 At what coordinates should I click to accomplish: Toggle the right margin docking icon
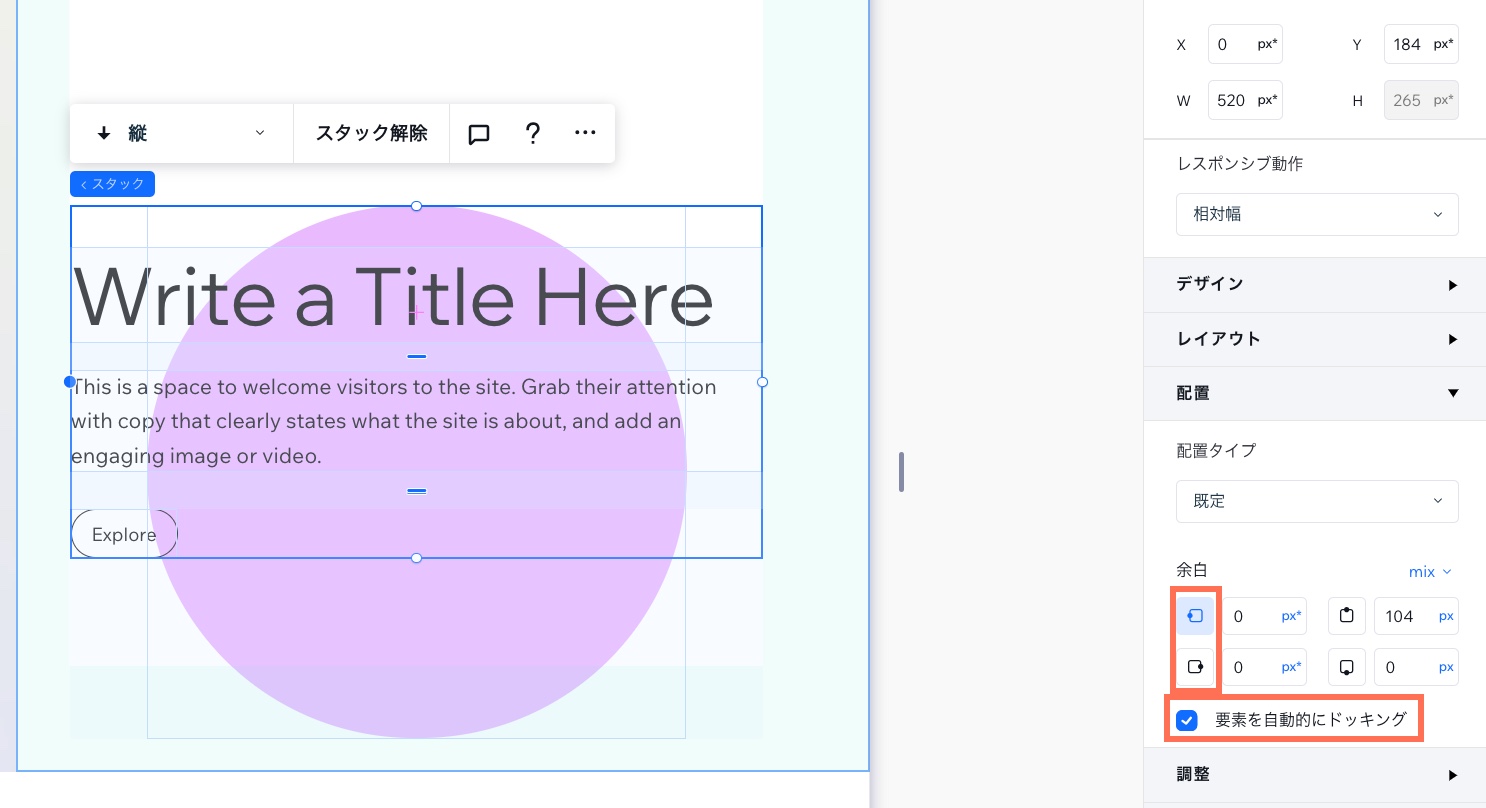1195,667
